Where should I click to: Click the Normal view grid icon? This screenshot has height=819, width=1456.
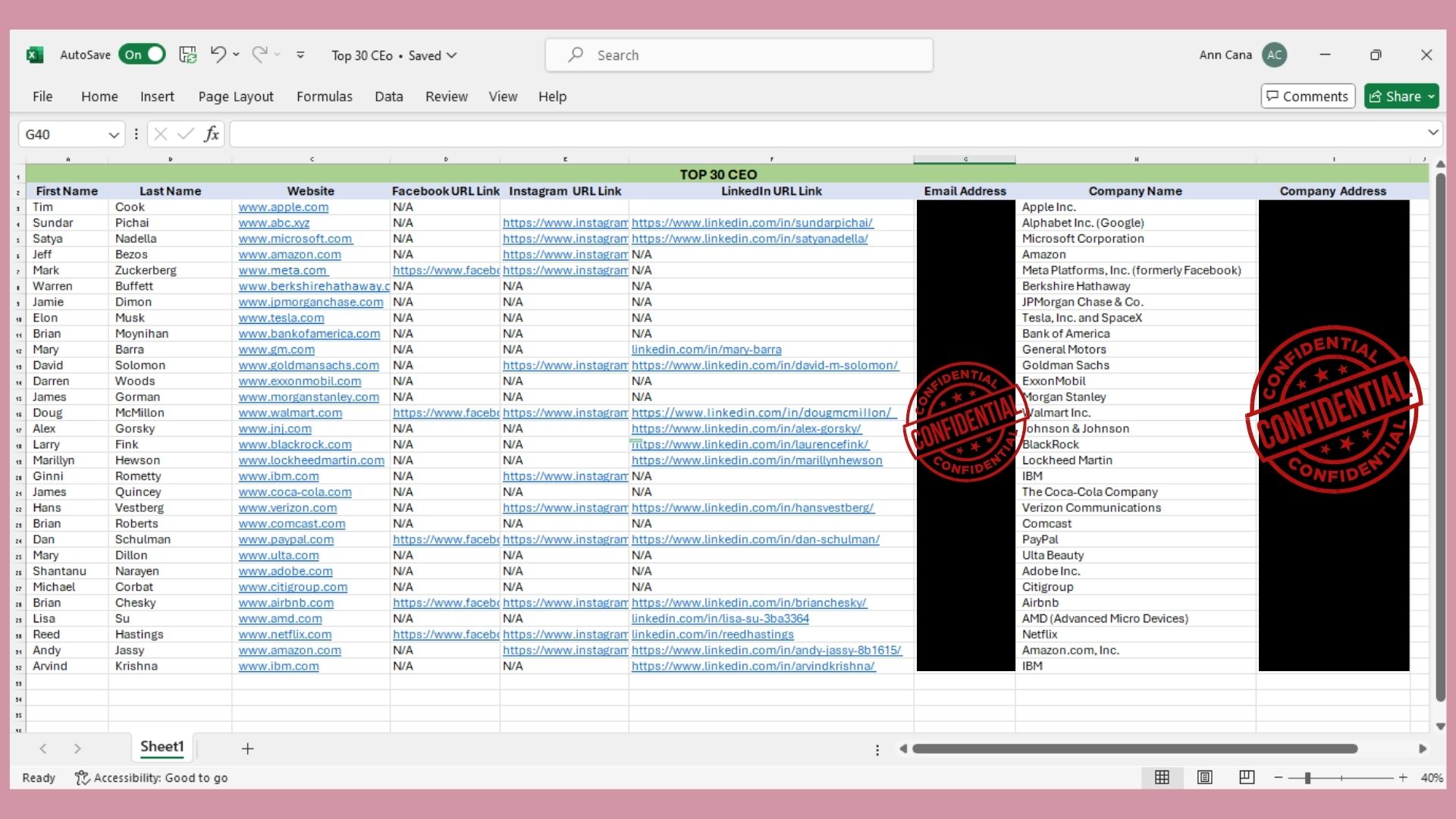(1162, 777)
